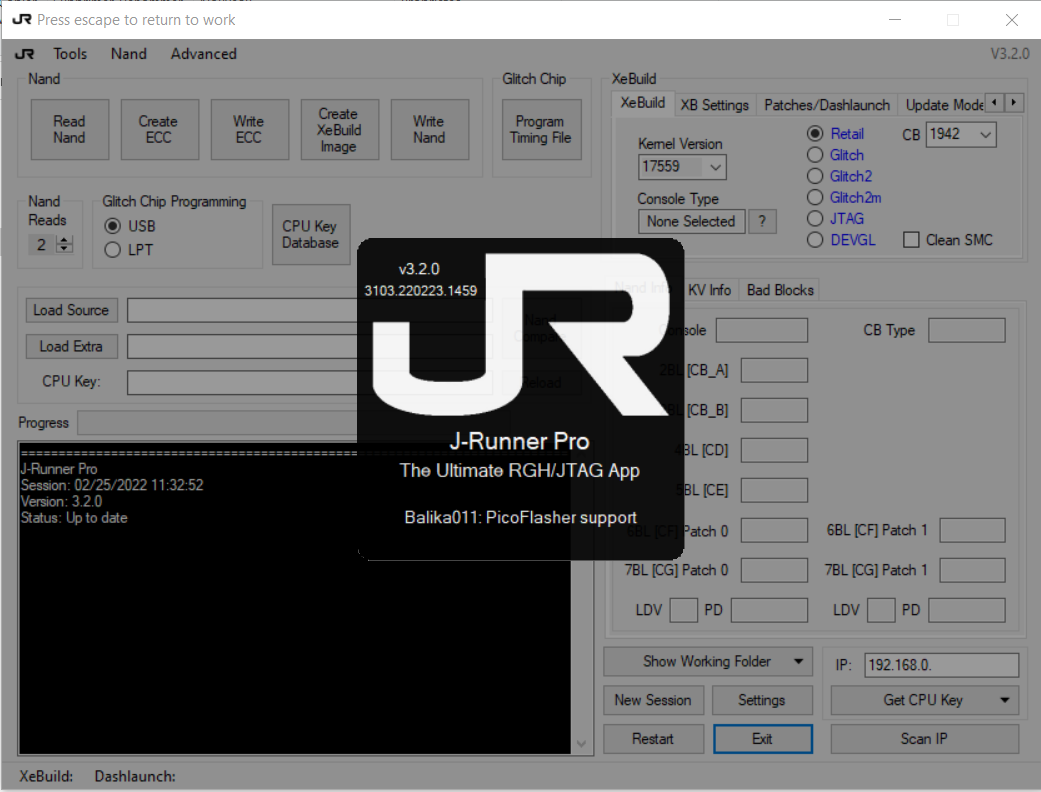The image size is (1041, 792).
Task: Click the Get CPU Key button
Action: (x=923, y=700)
